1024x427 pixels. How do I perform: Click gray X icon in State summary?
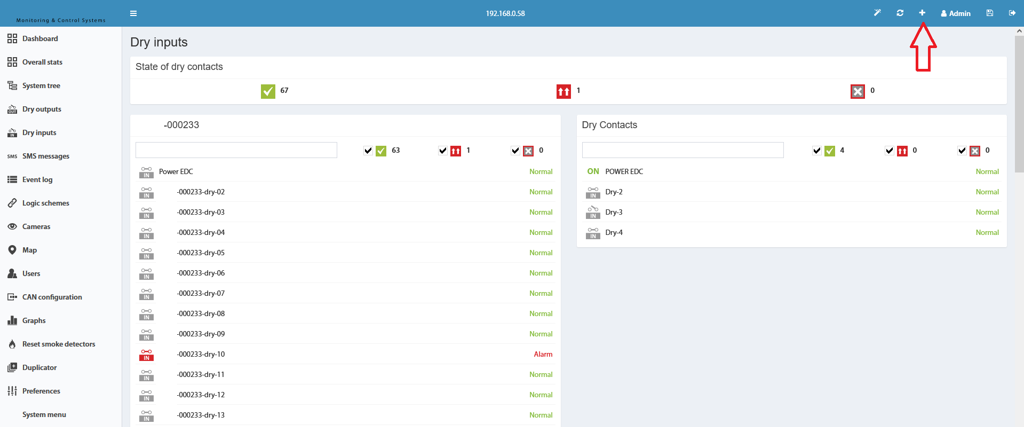pos(857,91)
